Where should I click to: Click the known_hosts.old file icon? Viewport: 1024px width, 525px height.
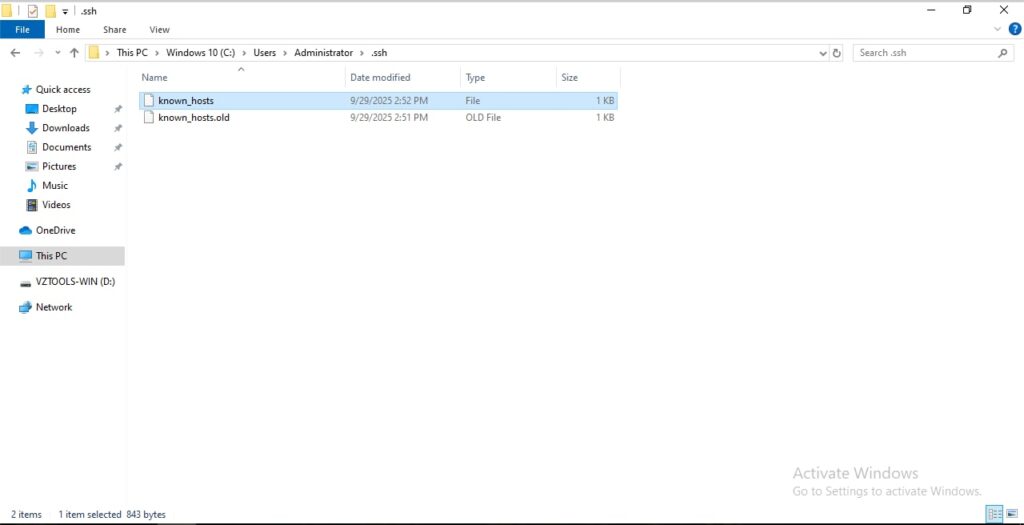pyautogui.click(x=149, y=117)
